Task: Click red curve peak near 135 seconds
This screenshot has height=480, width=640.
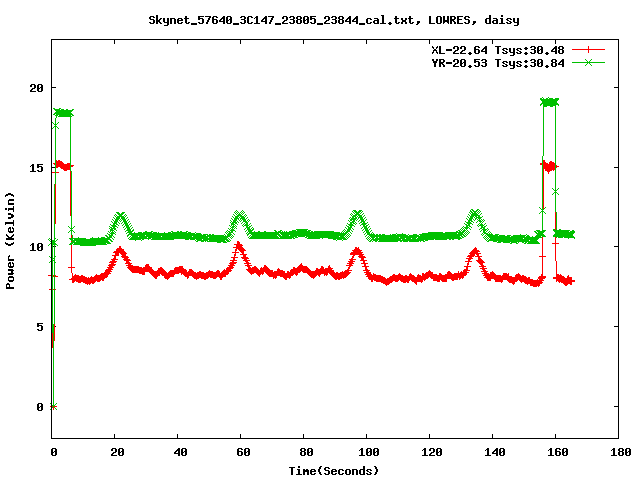Action: [475, 252]
